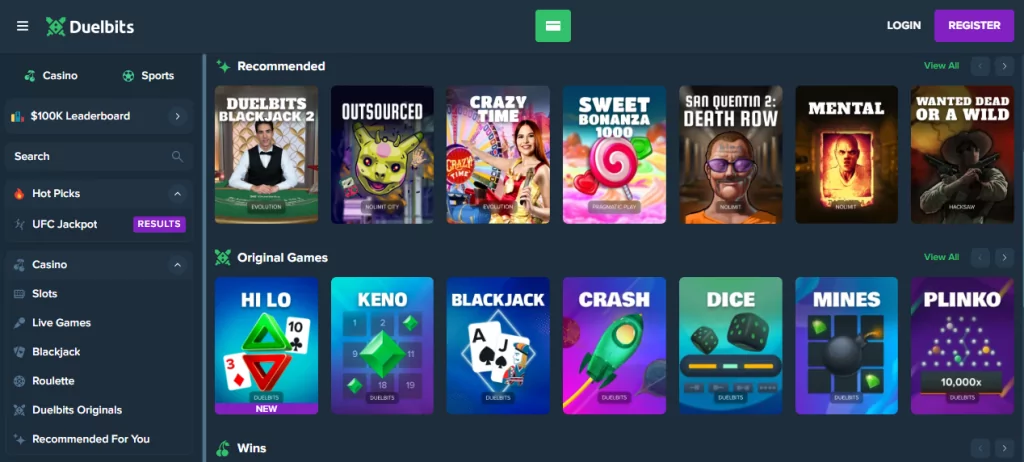1024x462 pixels.
Task: Collapse the Hot Picks section
Action: pos(177,193)
